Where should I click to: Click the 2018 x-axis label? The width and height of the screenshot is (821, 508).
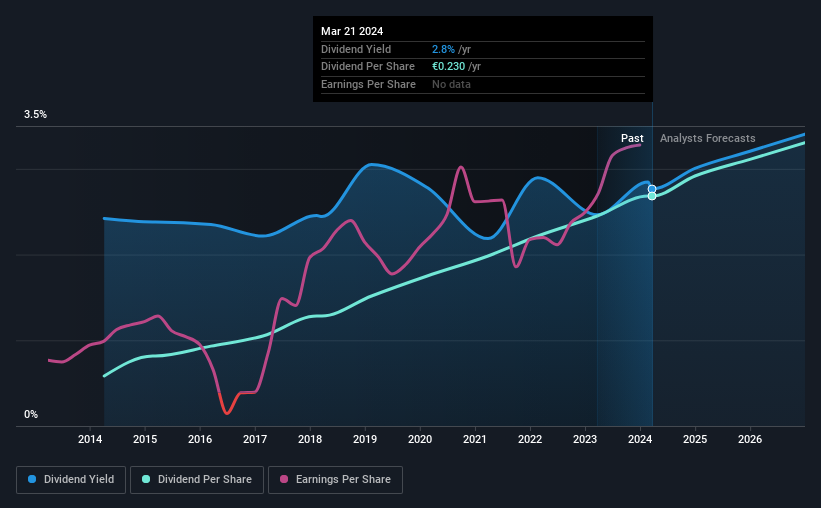(310, 439)
